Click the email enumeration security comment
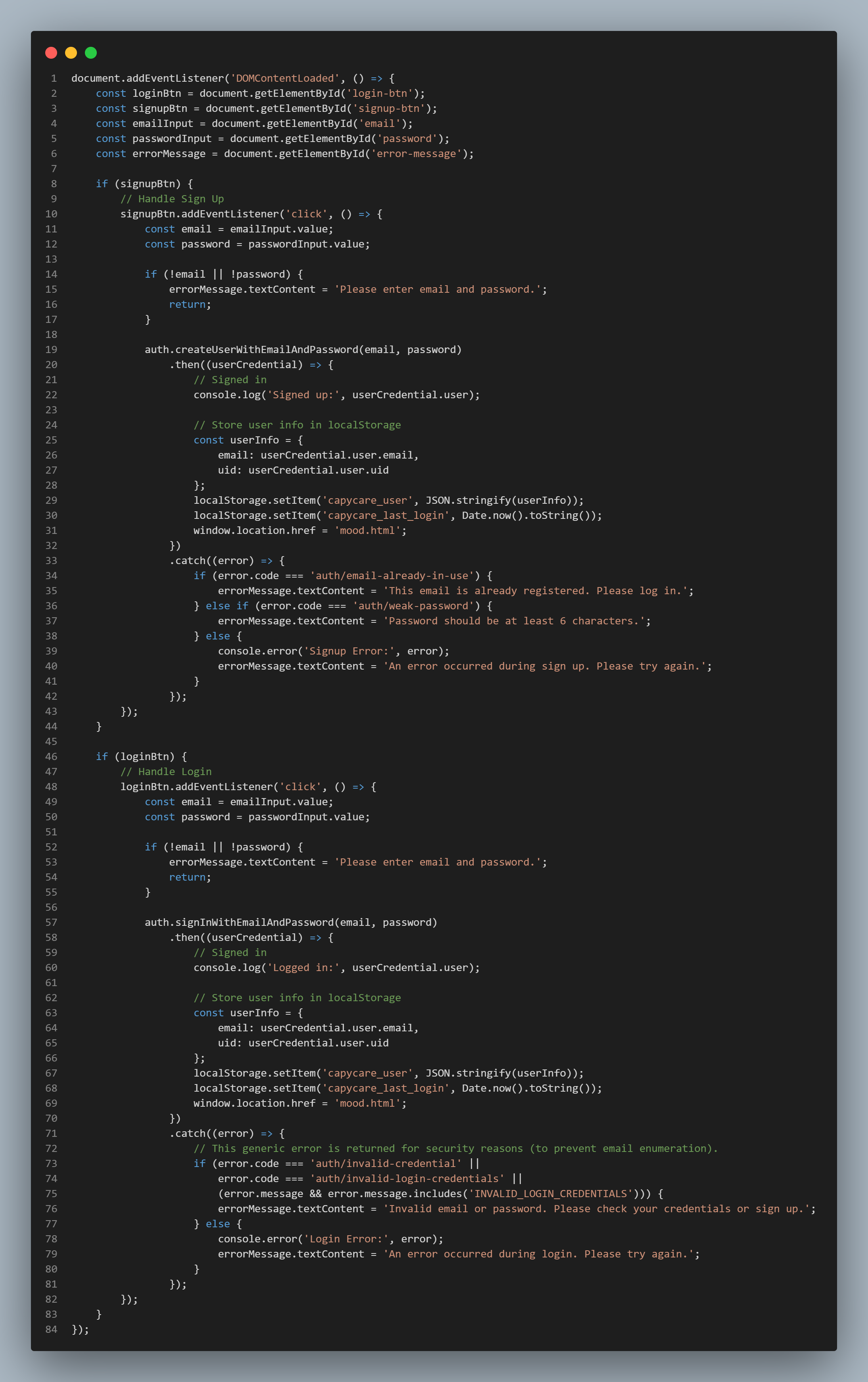Screen dimensions: 868x1382 pos(455,1148)
